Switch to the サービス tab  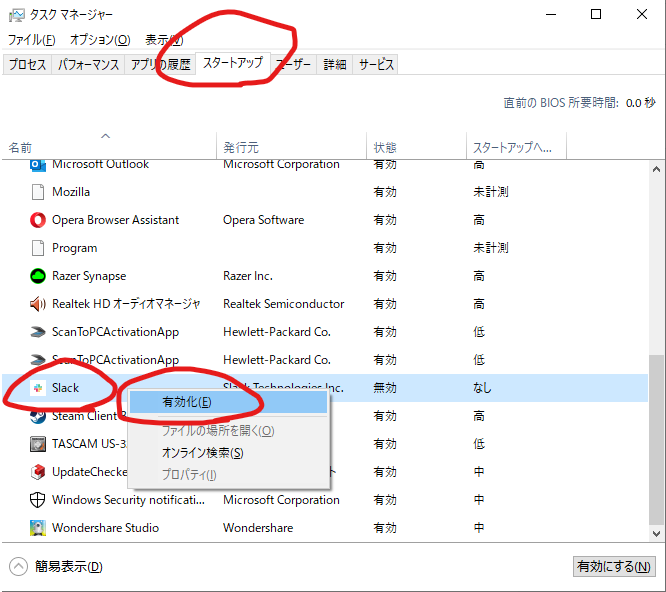(x=376, y=65)
